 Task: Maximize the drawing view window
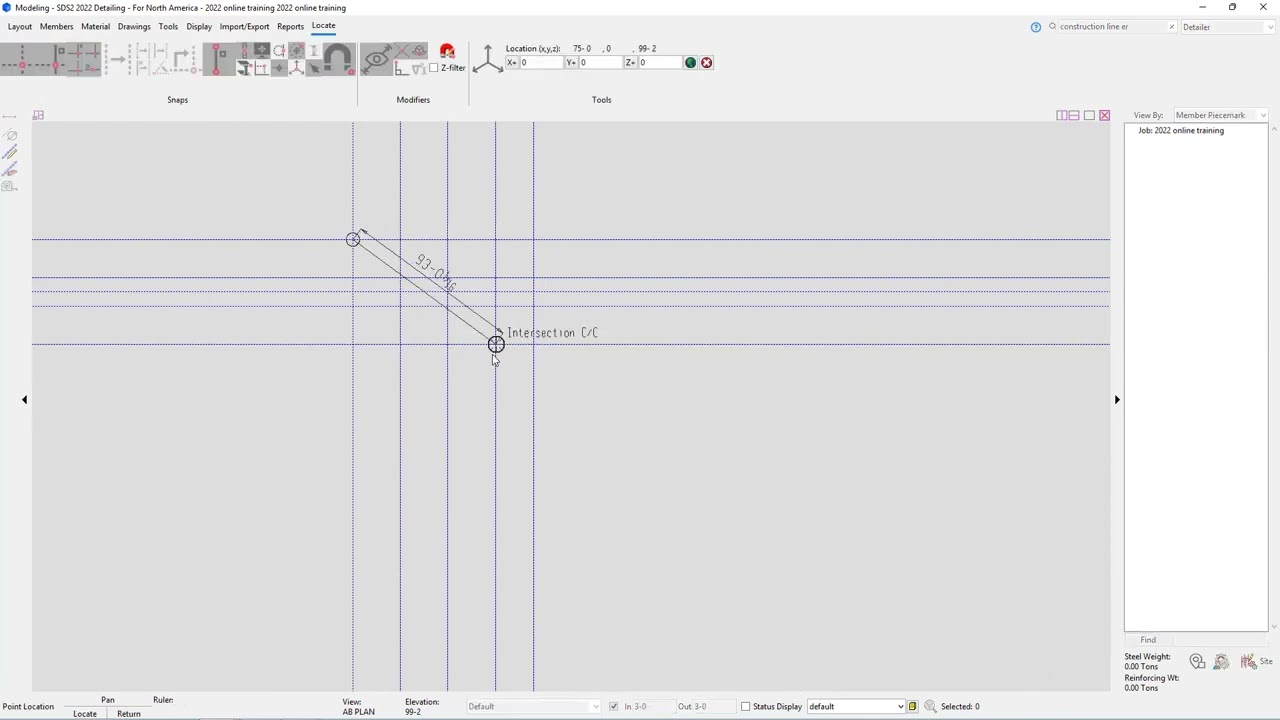[1089, 115]
